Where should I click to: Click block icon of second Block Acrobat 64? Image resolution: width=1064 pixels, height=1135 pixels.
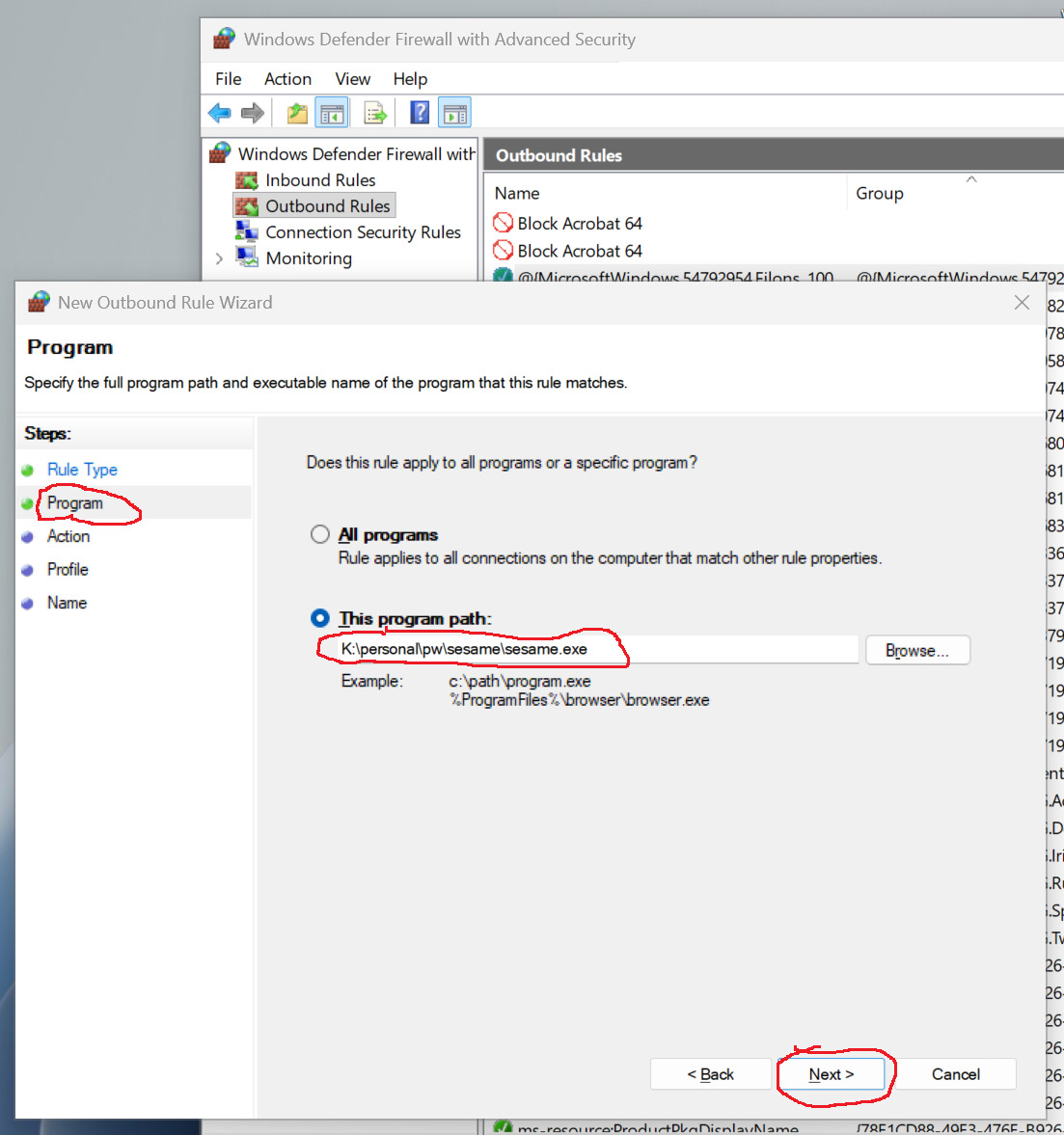503,251
